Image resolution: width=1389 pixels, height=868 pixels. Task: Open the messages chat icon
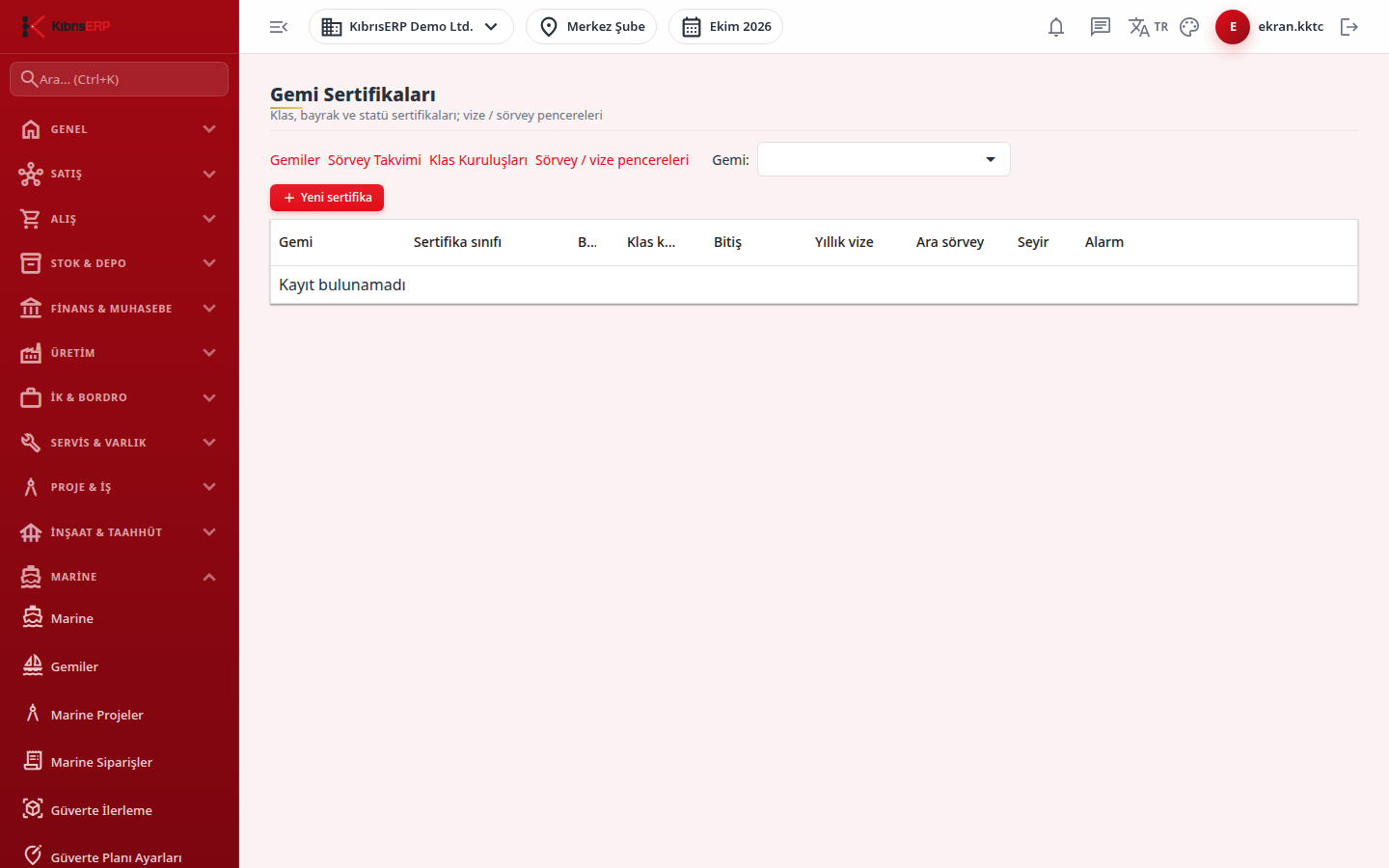(1101, 27)
